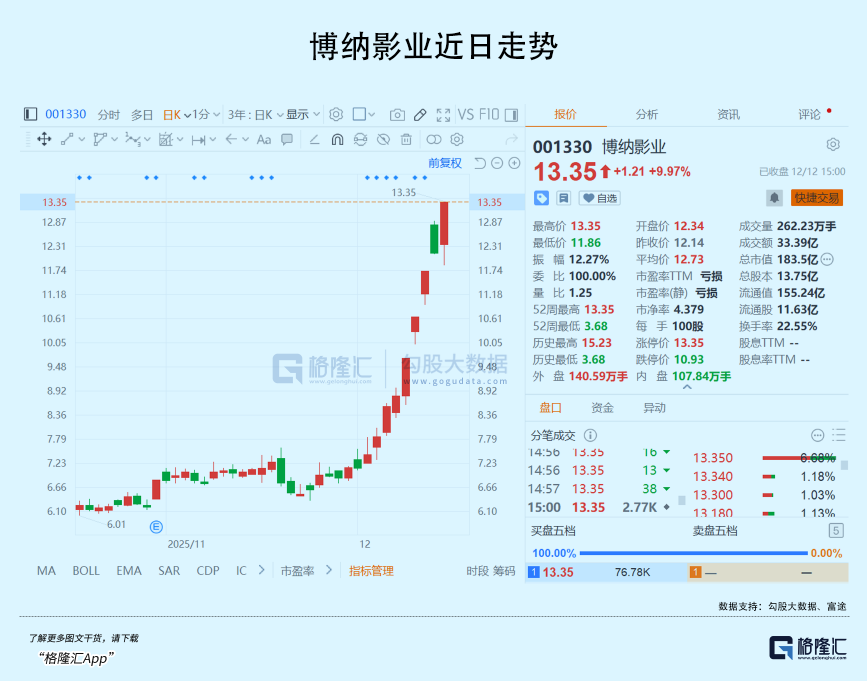The height and width of the screenshot is (681, 867).
Task: Add a text annotation with Aa tool
Action: pyautogui.click(x=264, y=140)
